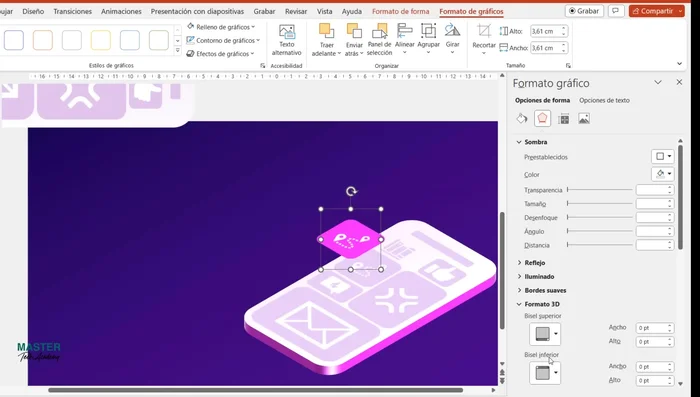Screen dimensions: 700x397
Task: Open the Alinear options
Action: [x=404, y=39]
